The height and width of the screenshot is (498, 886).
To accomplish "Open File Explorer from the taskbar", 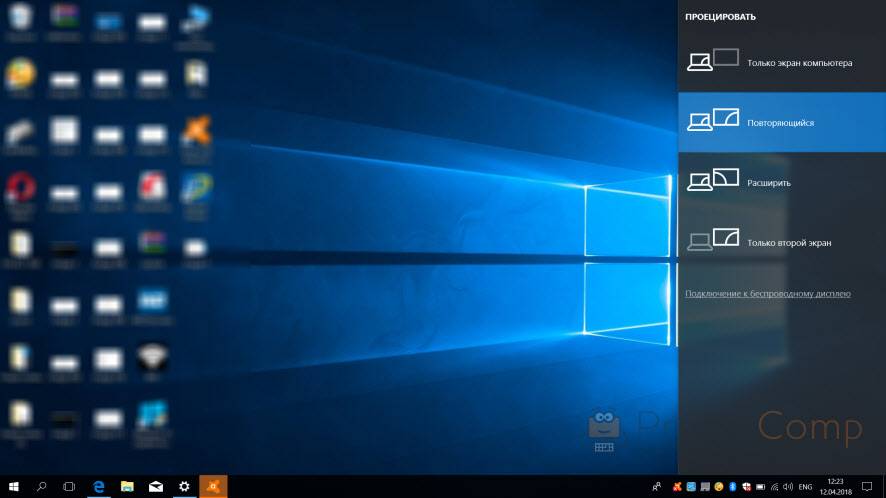I will 128,486.
